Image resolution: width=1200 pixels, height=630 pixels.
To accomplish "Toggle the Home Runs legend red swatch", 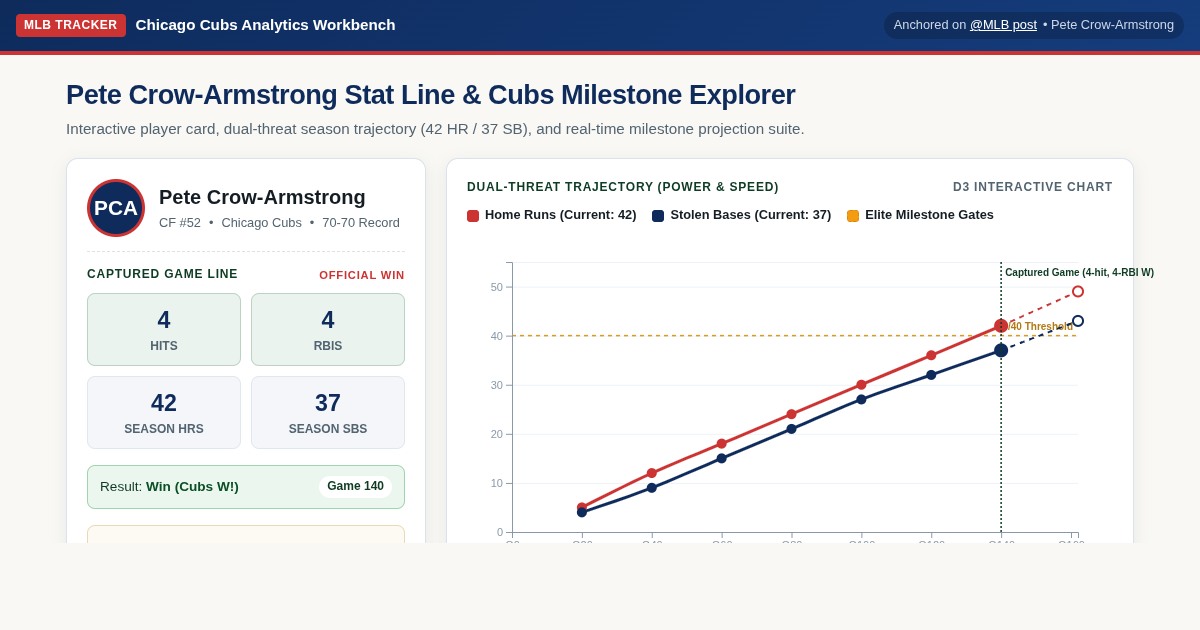I will coord(473,216).
